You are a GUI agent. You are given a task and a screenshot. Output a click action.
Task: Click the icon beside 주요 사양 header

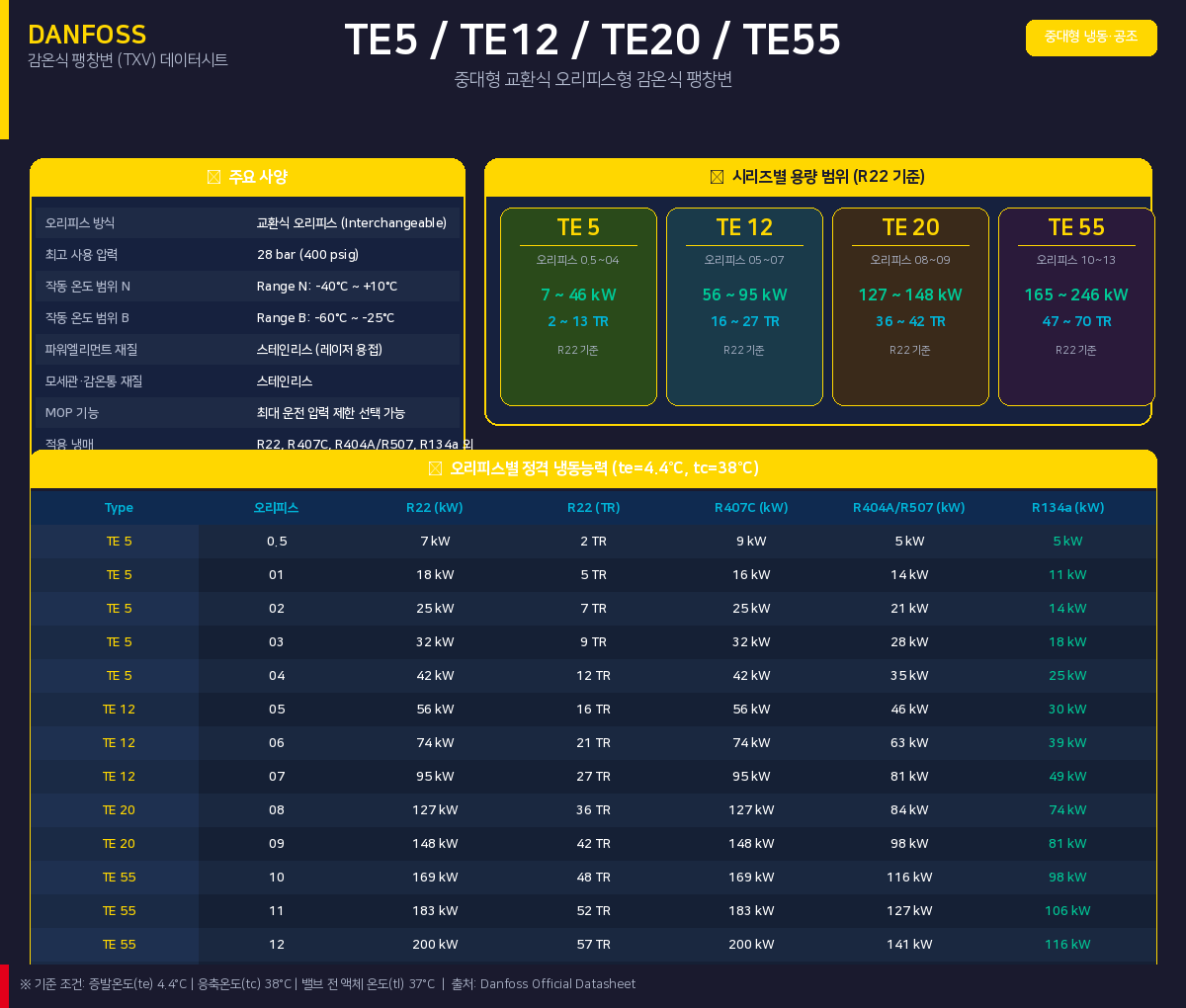pos(213,177)
